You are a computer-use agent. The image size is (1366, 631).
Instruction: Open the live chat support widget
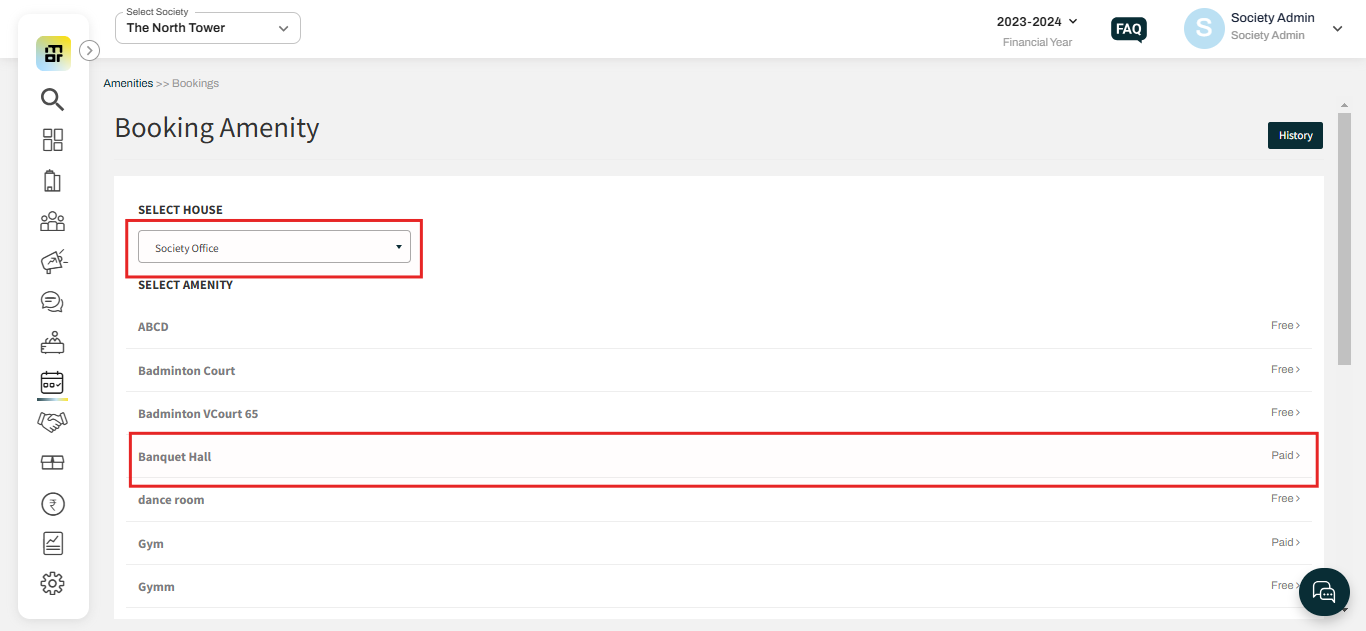[x=1324, y=591]
